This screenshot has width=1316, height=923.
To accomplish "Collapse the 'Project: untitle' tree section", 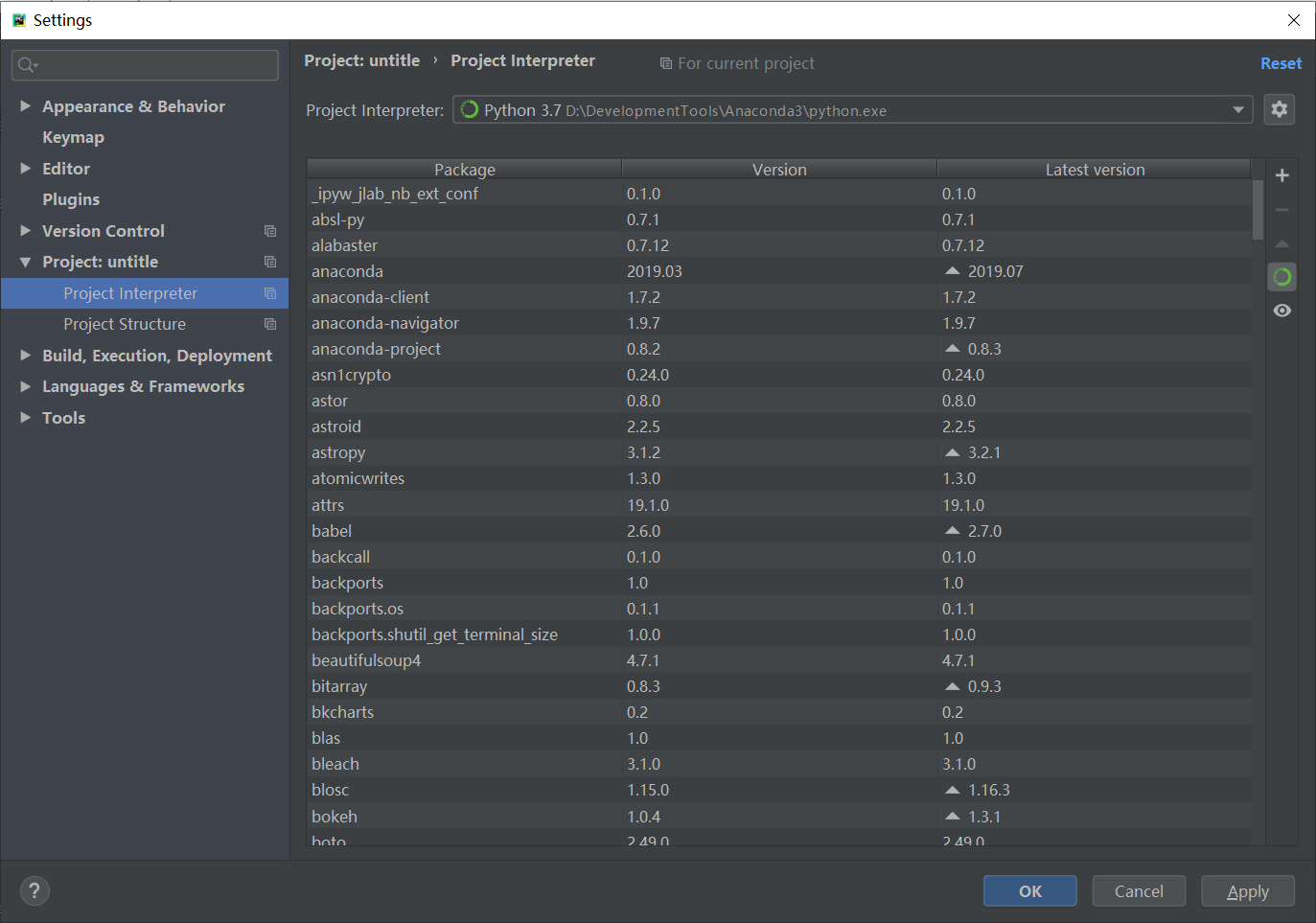I will [25, 261].
